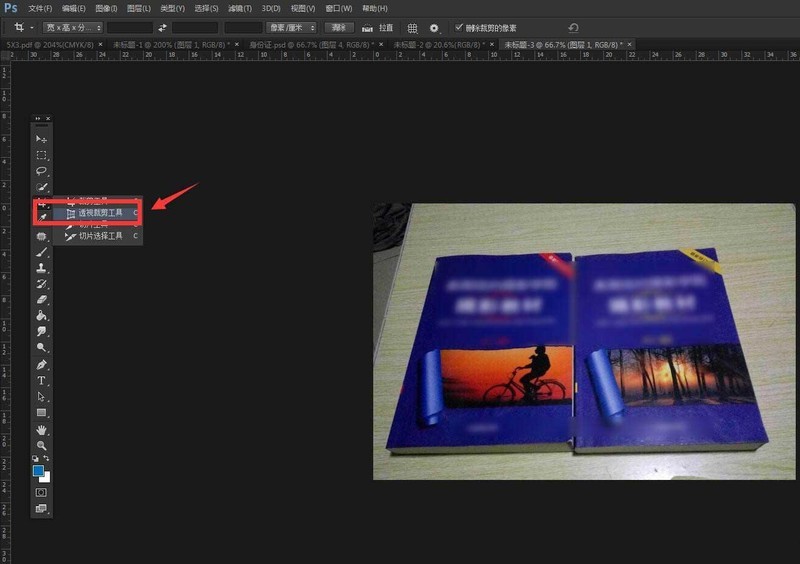
Task: Open the 帮助(H) menu
Action: 374,8
